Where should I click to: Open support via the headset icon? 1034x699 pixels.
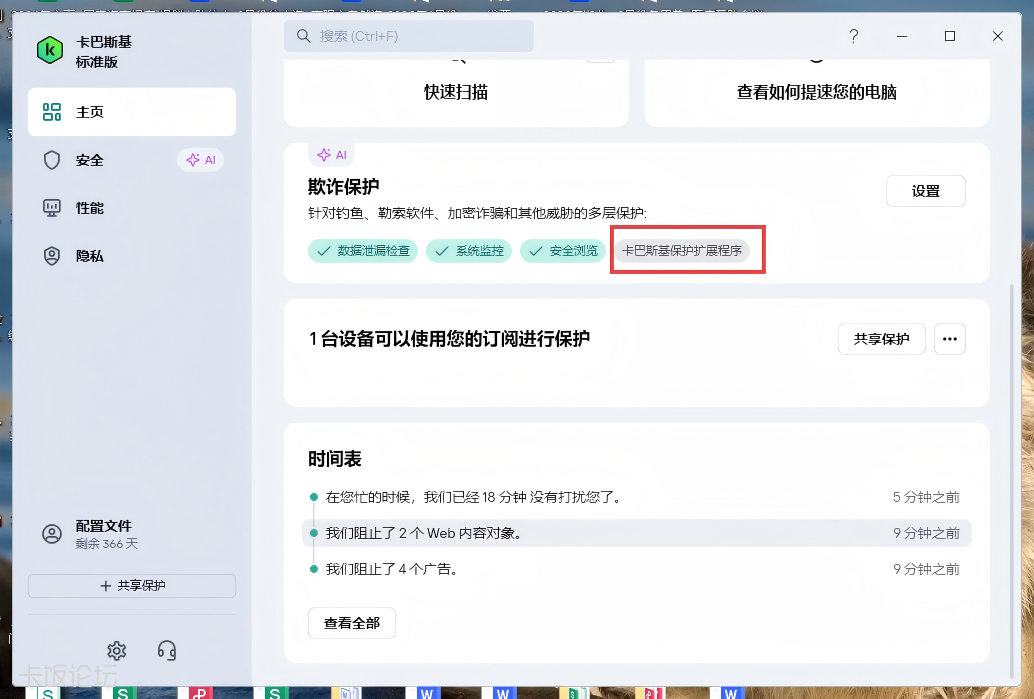(167, 651)
